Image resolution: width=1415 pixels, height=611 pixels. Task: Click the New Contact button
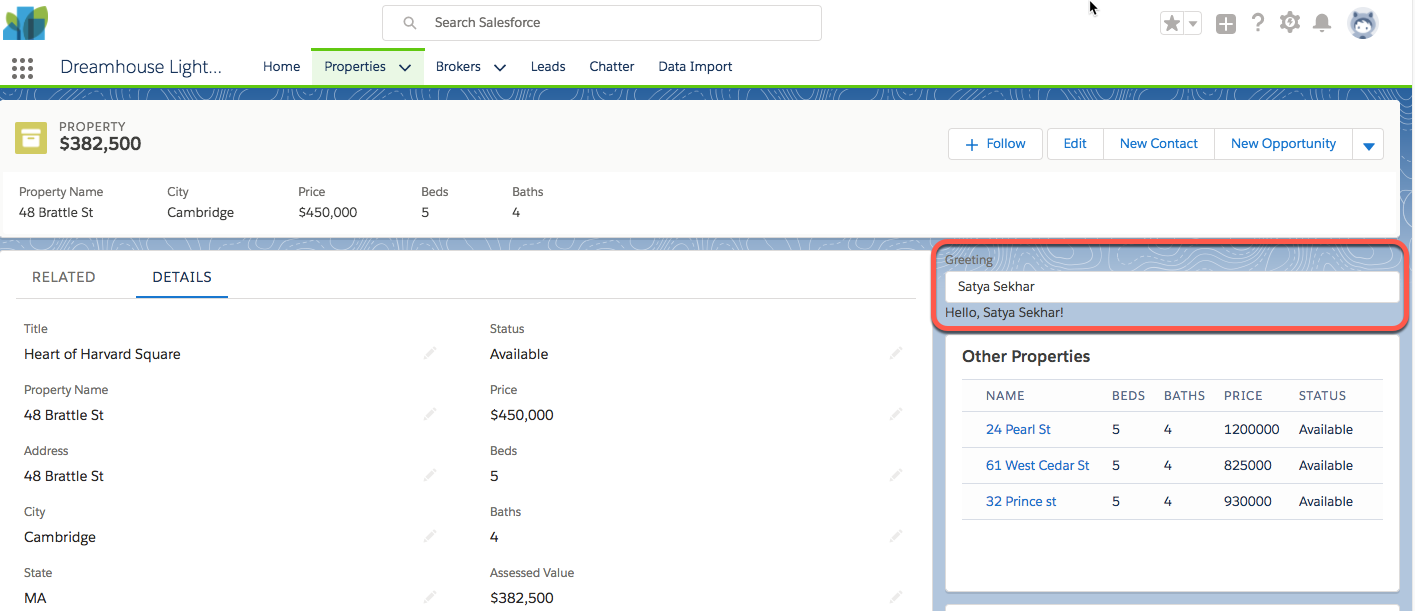coord(1159,144)
